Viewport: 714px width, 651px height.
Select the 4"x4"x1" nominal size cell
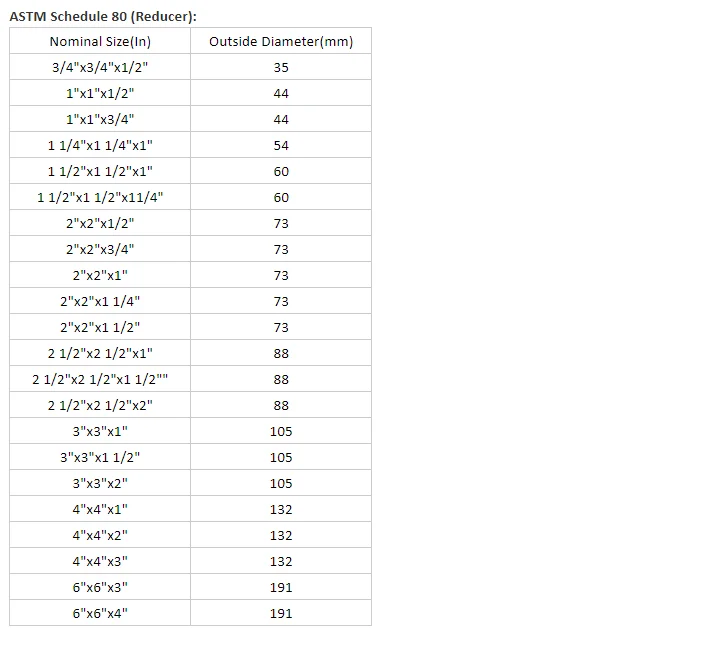(100, 509)
